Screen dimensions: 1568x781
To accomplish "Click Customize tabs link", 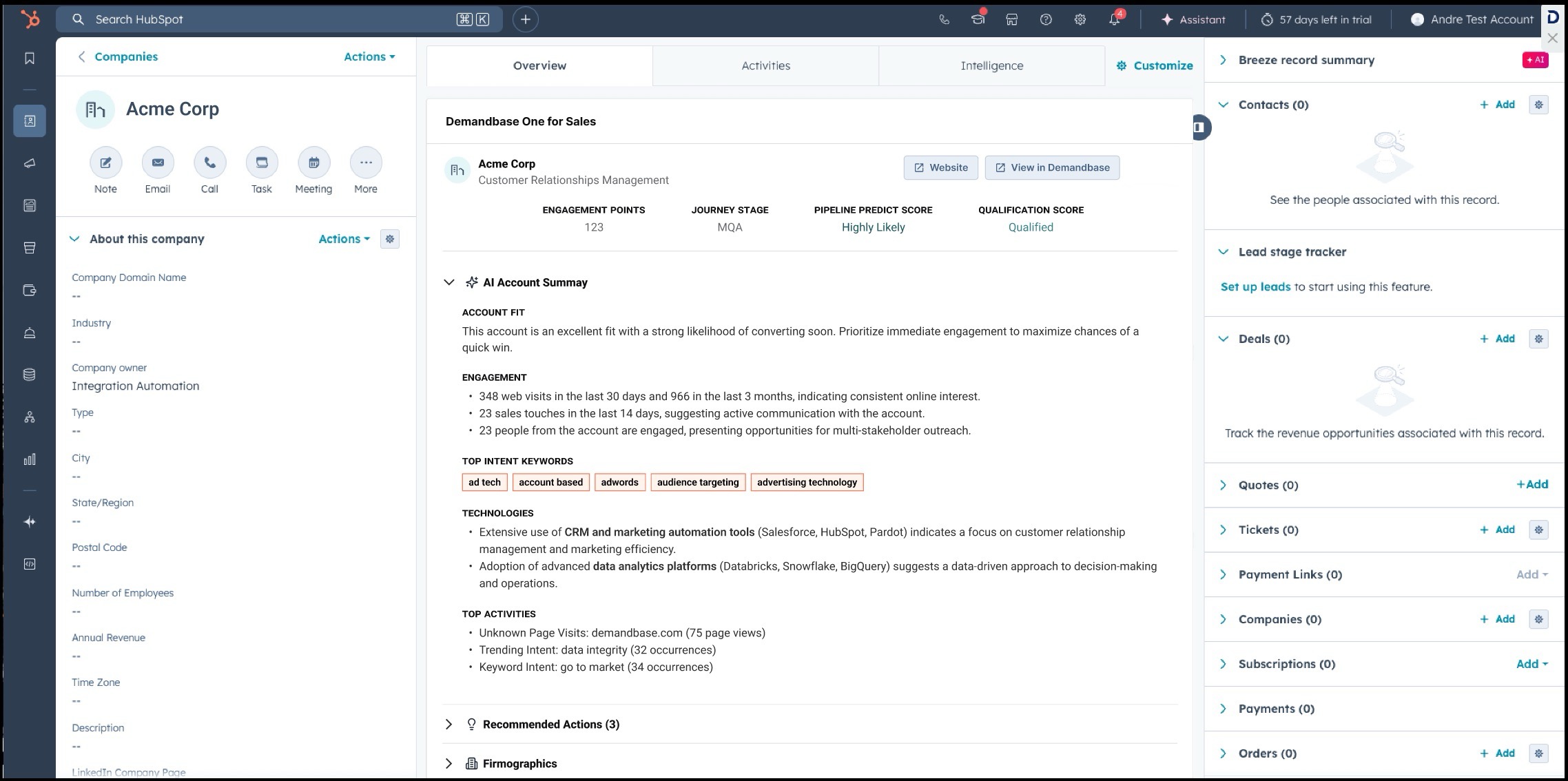I will (x=1155, y=66).
